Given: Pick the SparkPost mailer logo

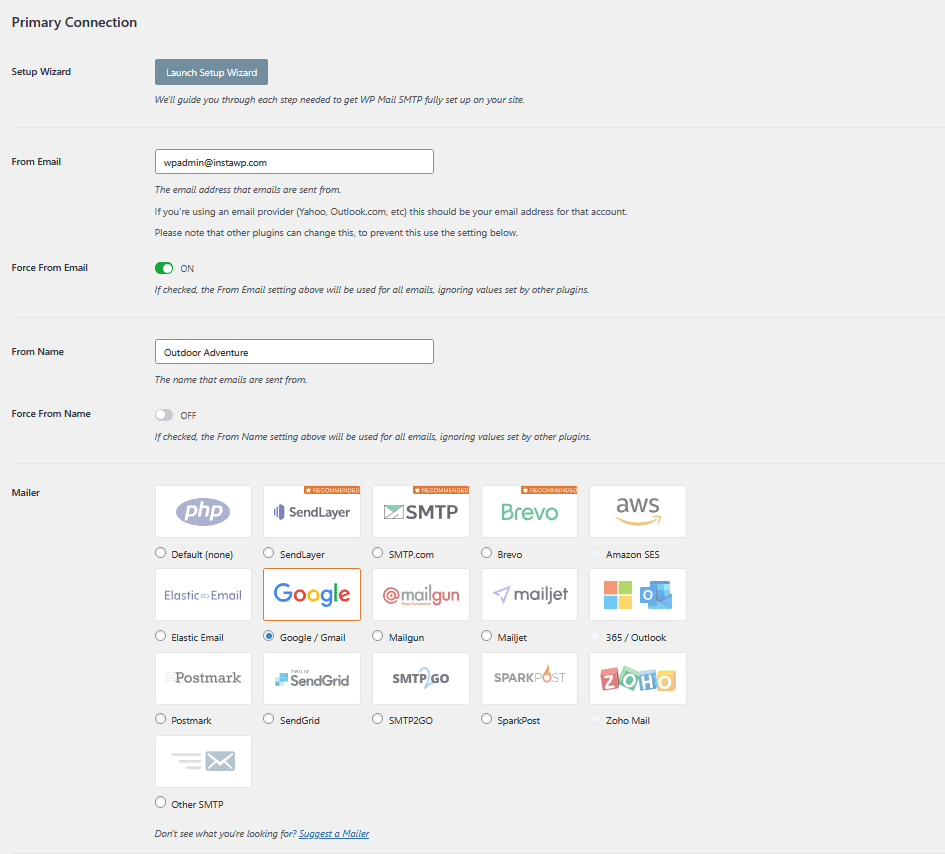Looking at the screenshot, I should [529, 679].
